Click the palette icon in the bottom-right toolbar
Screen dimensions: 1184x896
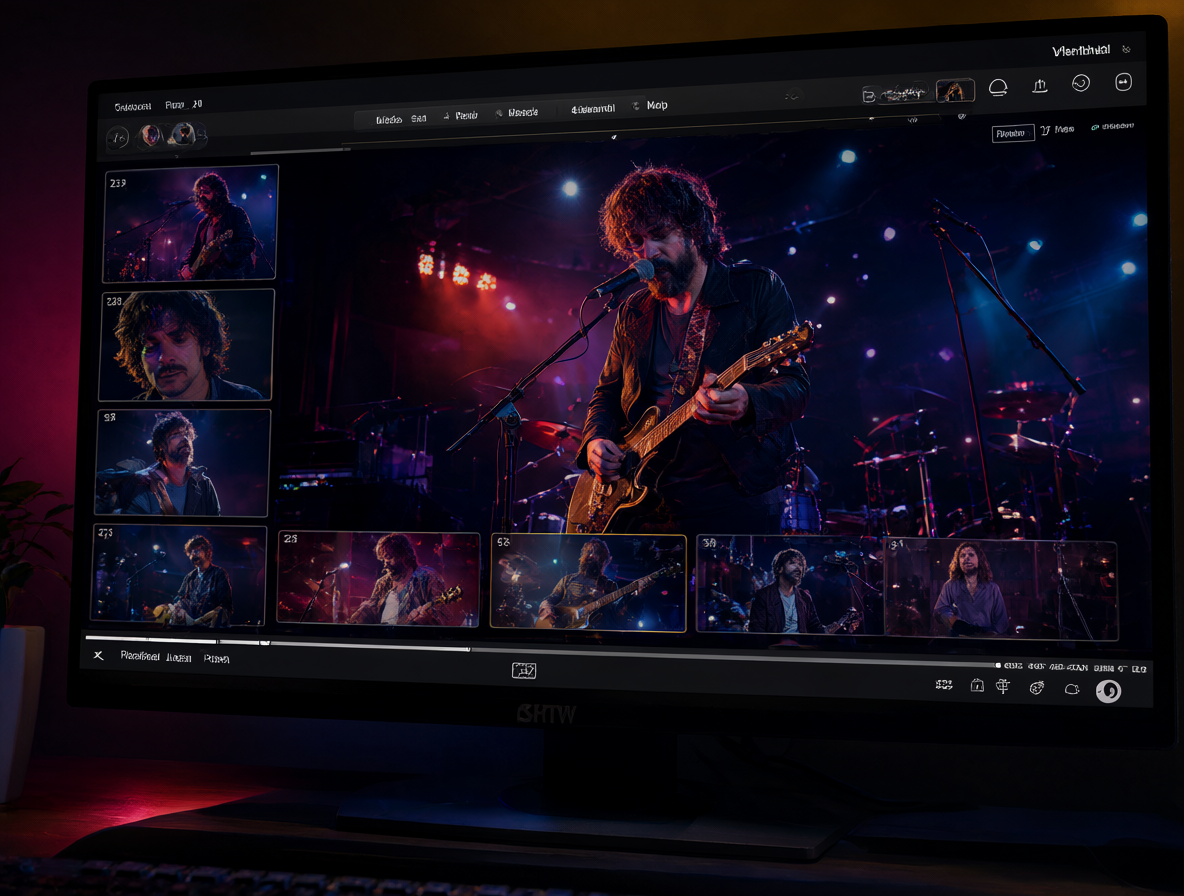[x=1037, y=687]
